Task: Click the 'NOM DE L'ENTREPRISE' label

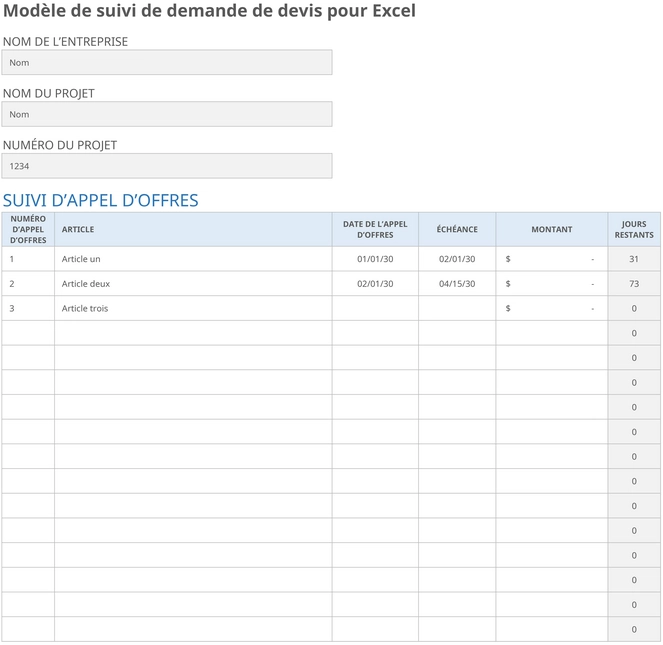Action: 65,41
